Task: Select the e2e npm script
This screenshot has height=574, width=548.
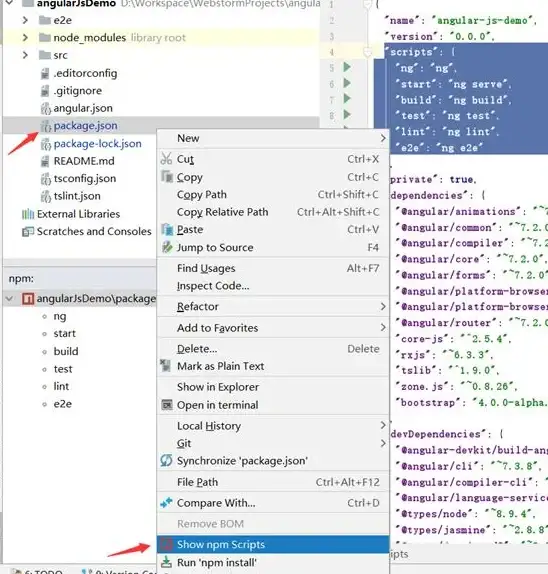Action: (63, 404)
